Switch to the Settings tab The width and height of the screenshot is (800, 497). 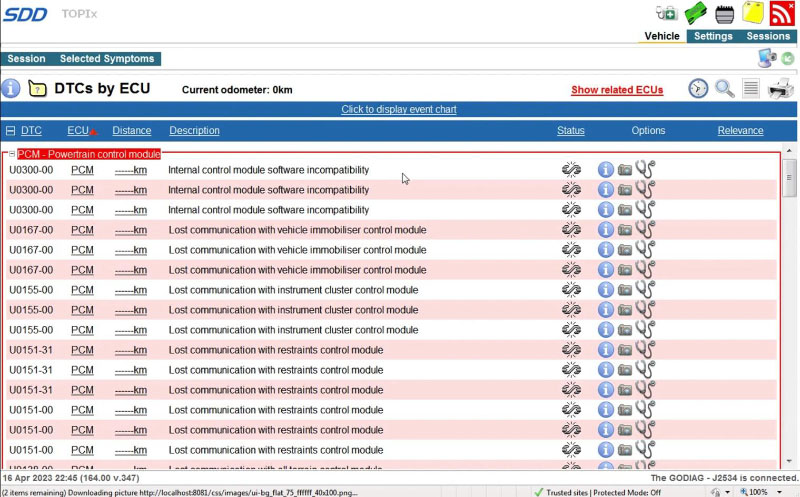[x=713, y=36]
